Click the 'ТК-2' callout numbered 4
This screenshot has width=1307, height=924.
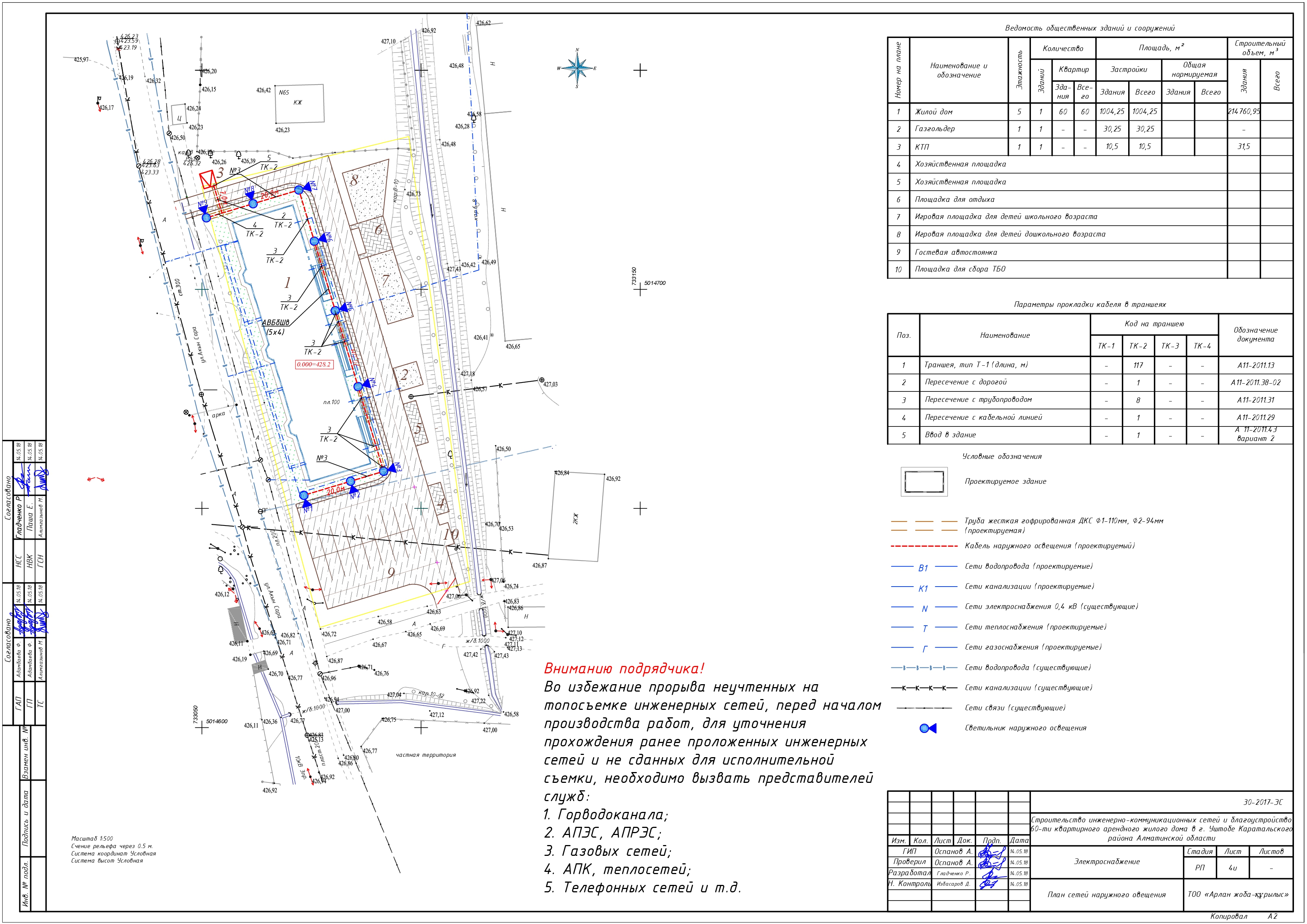click(254, 229)
